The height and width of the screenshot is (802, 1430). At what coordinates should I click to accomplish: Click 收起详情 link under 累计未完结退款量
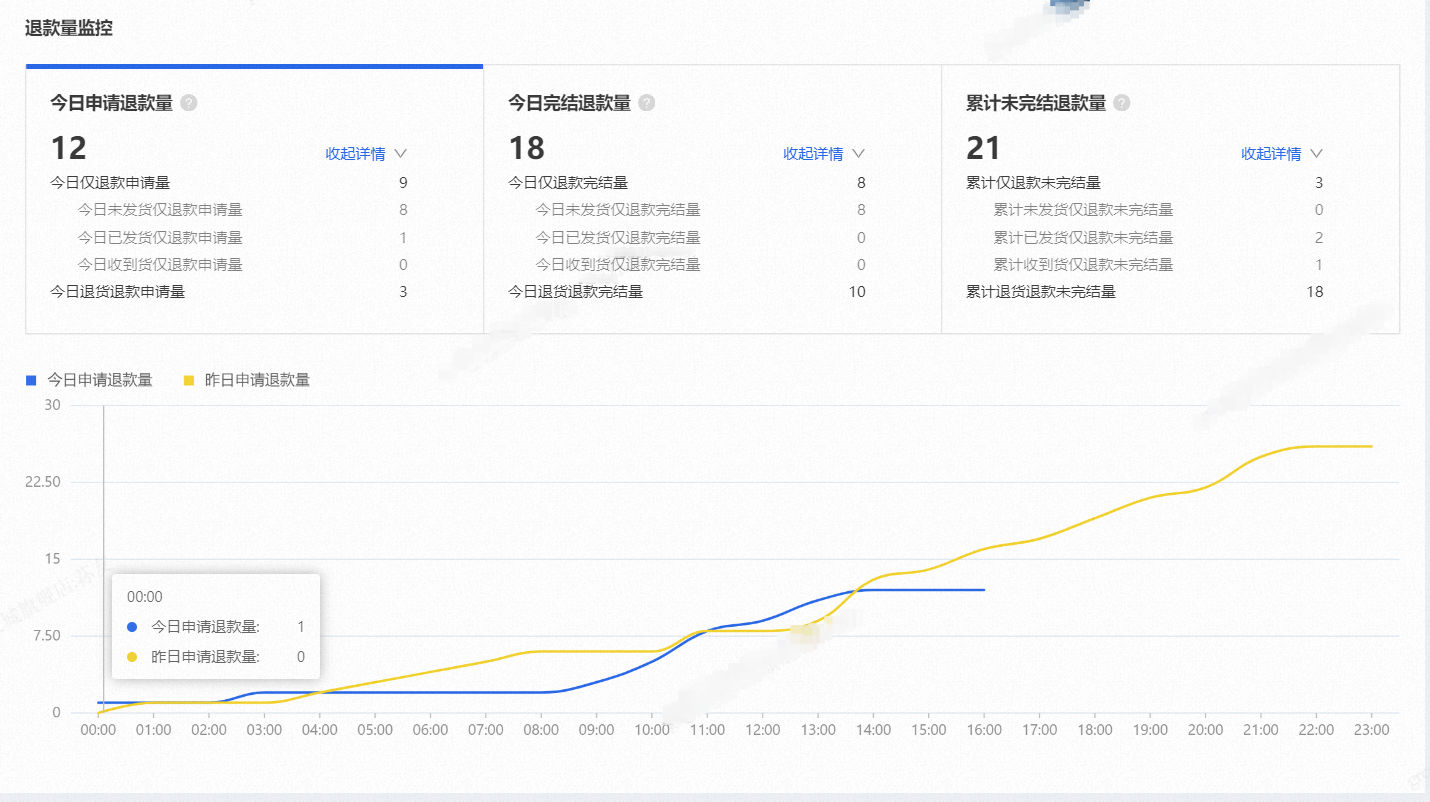1271,154
